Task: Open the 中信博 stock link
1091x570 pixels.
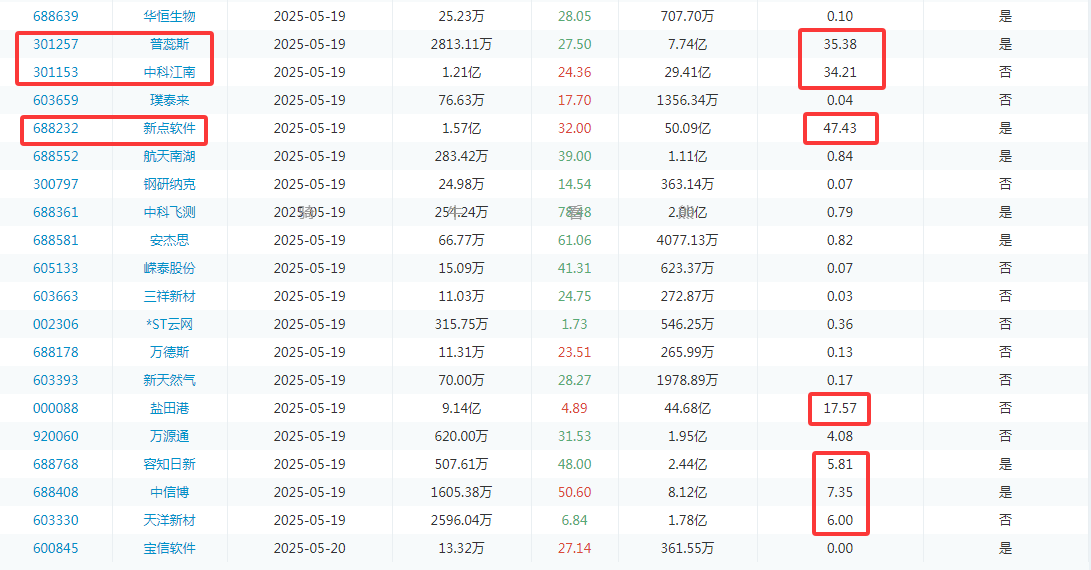Action: [x=169, y=492]
